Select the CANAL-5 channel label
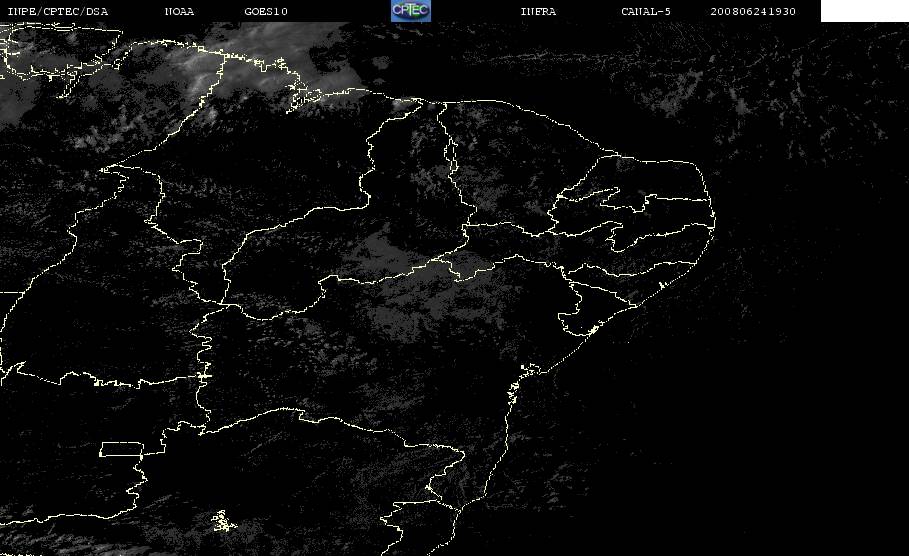 (646, 11)
